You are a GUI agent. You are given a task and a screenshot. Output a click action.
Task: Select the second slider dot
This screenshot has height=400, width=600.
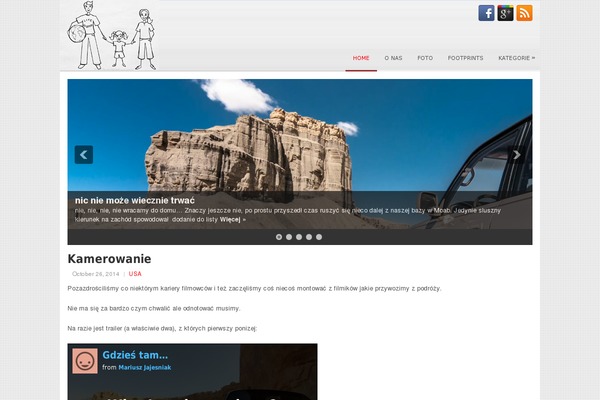click(289, 237)
